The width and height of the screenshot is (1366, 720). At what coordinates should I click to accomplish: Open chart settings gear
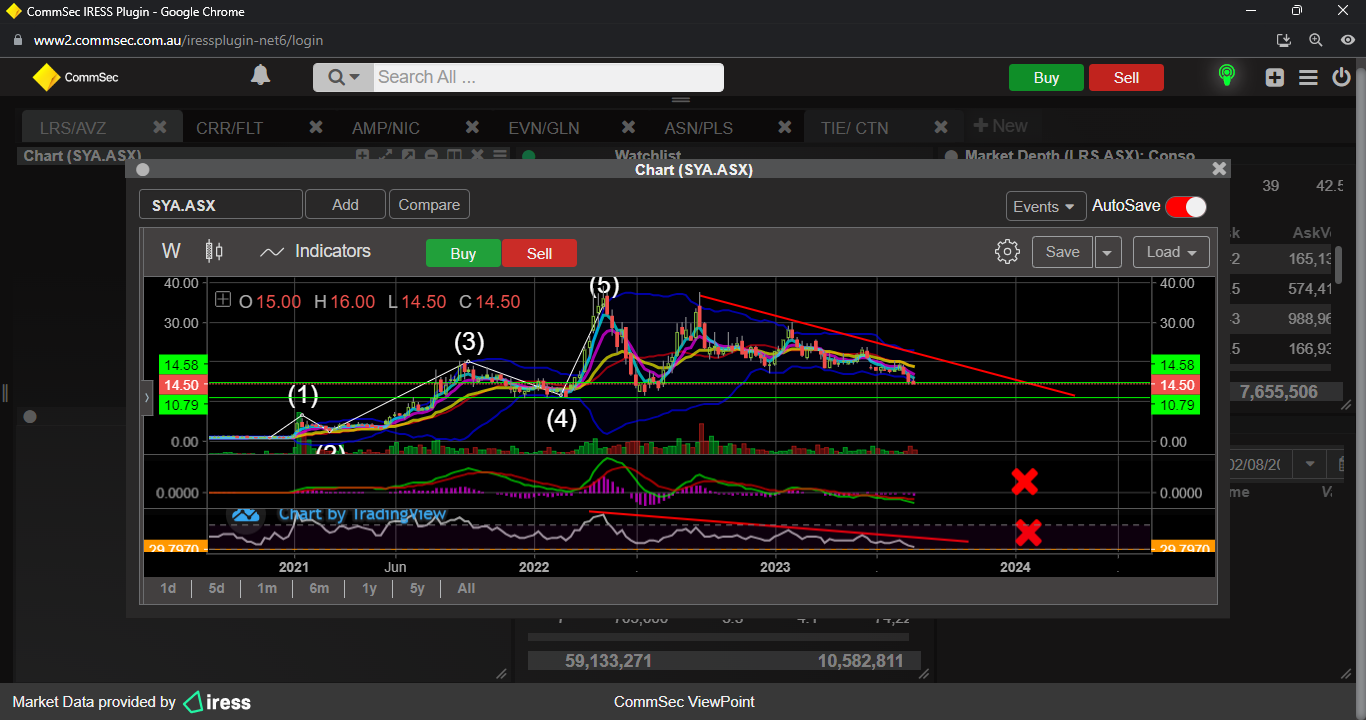tap(1007, 252)
